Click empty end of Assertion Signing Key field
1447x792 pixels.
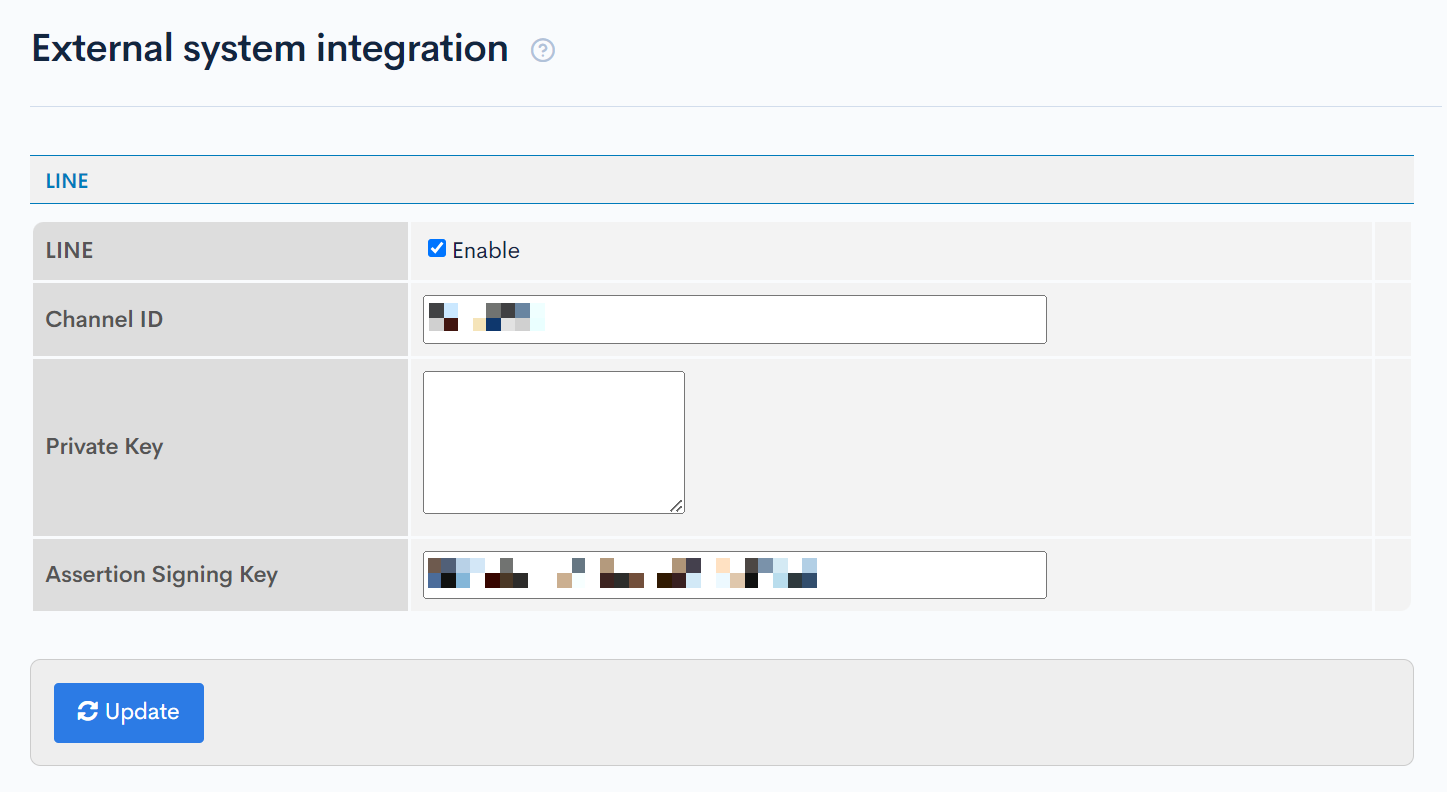pyautogui.click(x=930, y=575)
